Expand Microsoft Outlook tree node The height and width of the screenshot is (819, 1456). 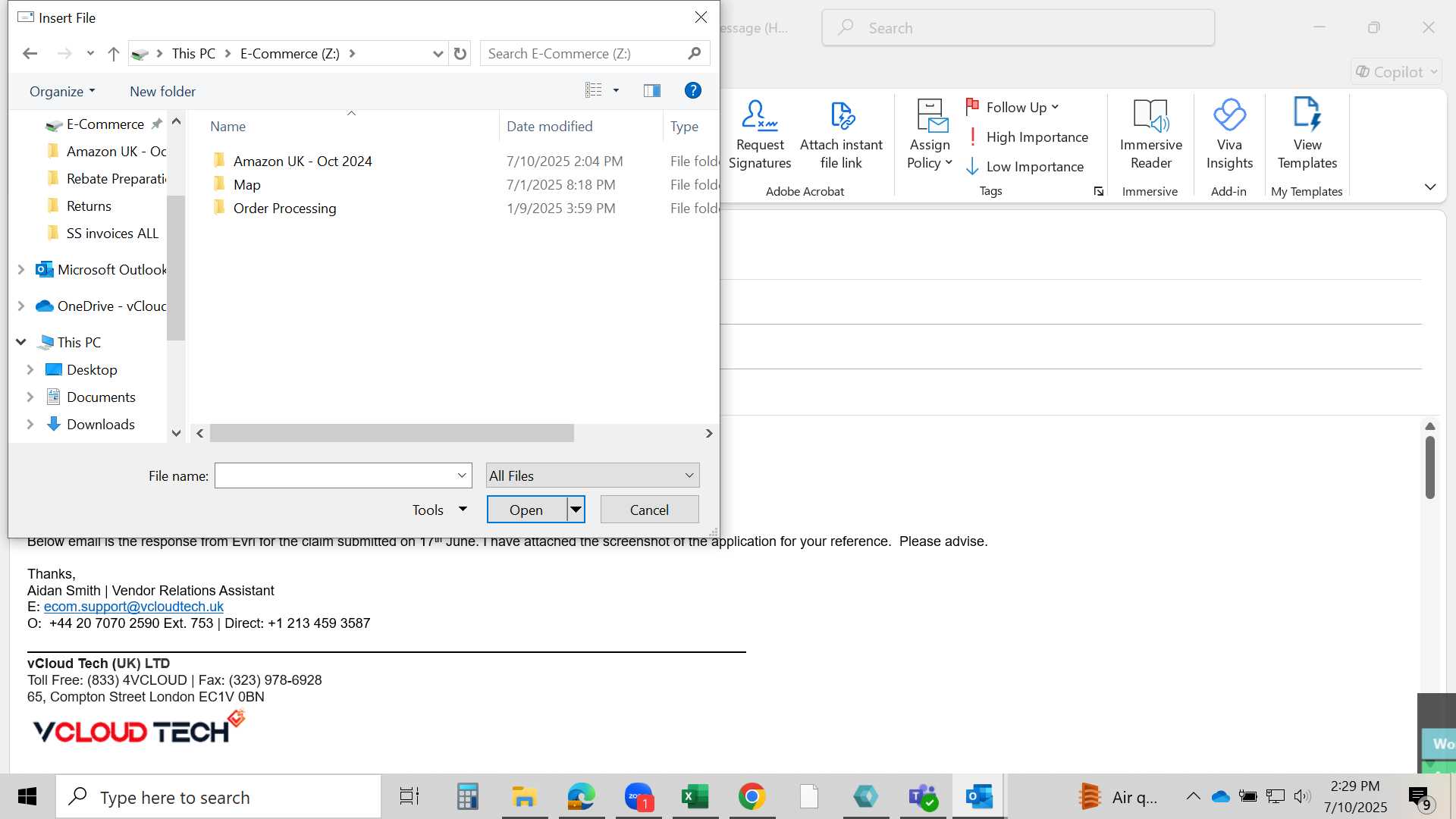21,270
